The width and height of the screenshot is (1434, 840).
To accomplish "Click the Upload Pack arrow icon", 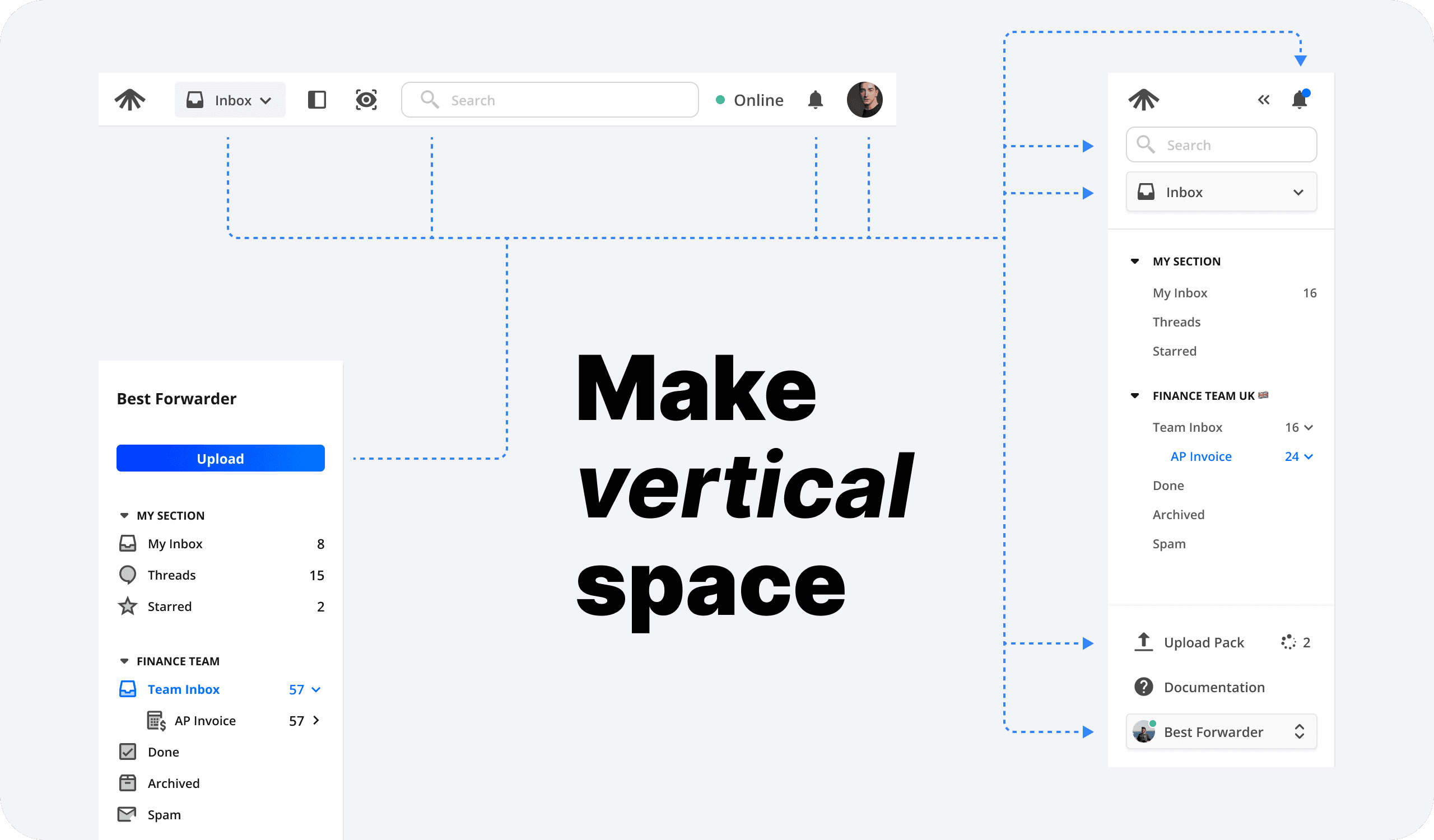I will pos(1143,642).
